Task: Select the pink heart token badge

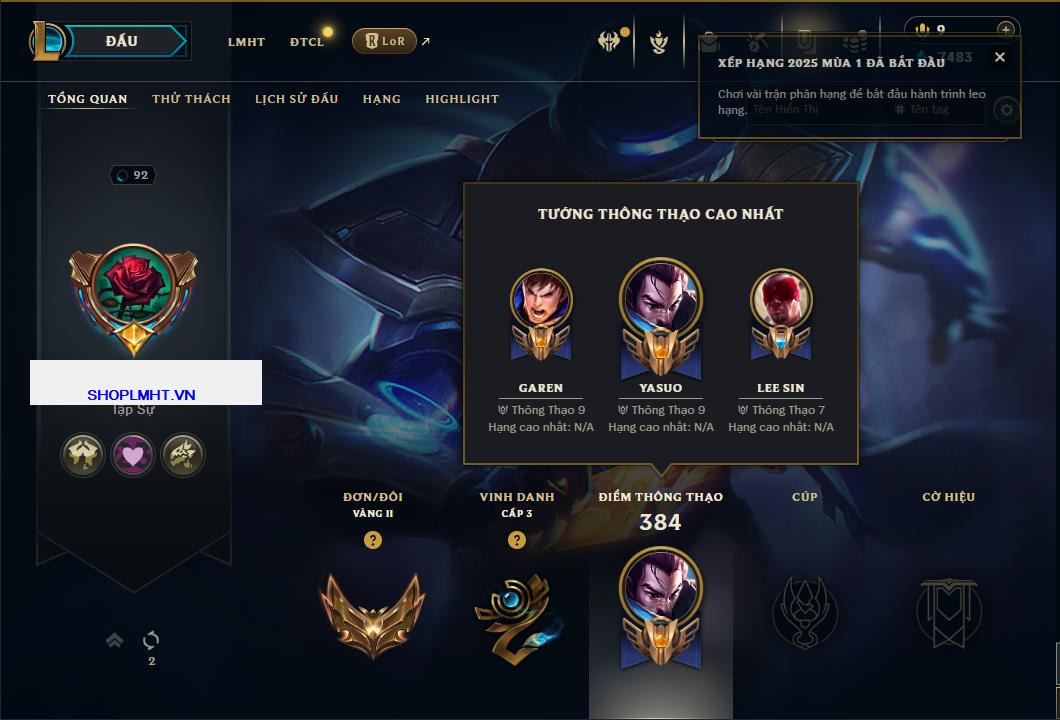Action: (x=132, y=455)
